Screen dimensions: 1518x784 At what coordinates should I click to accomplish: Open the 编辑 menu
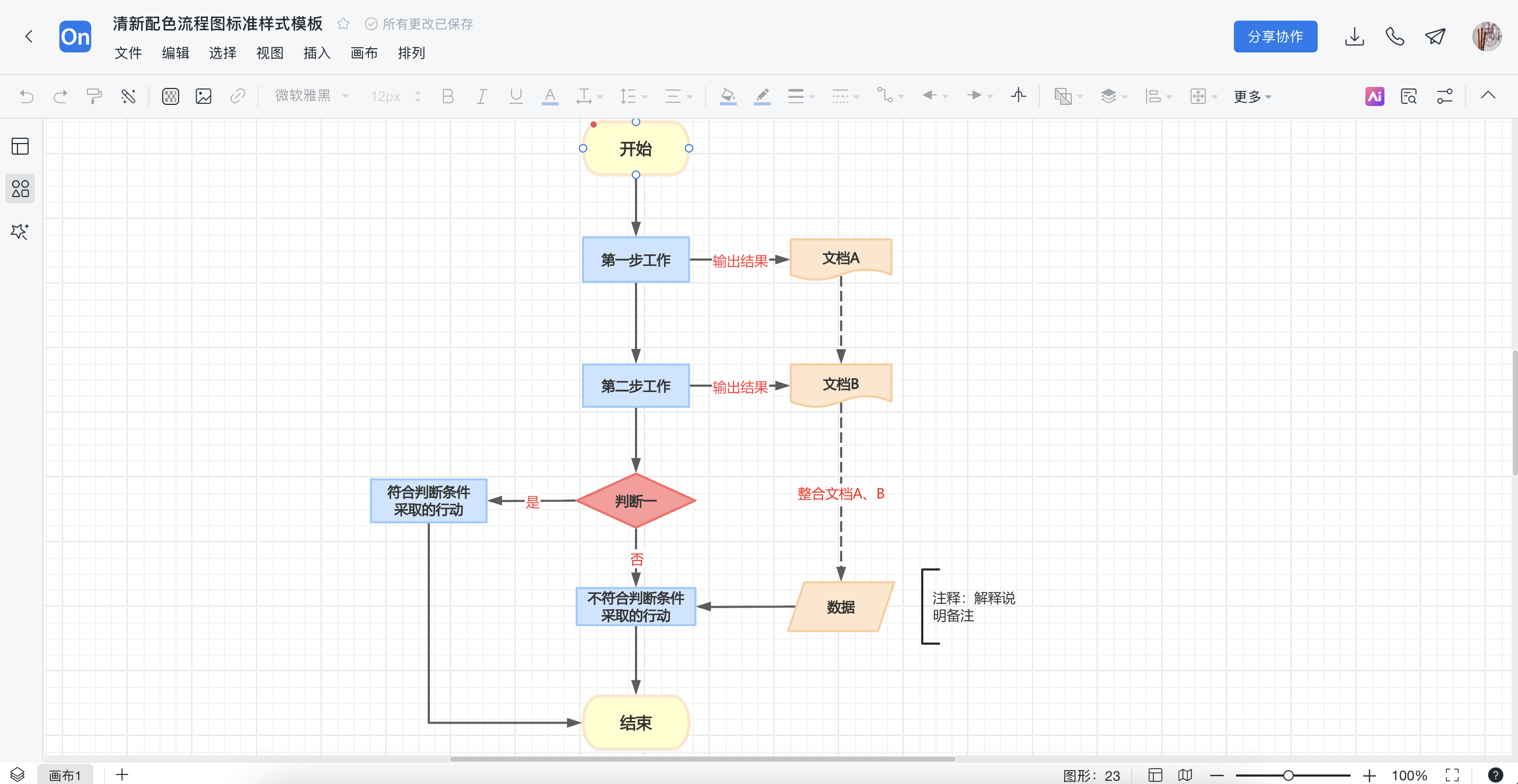click(x=175, y=53)
